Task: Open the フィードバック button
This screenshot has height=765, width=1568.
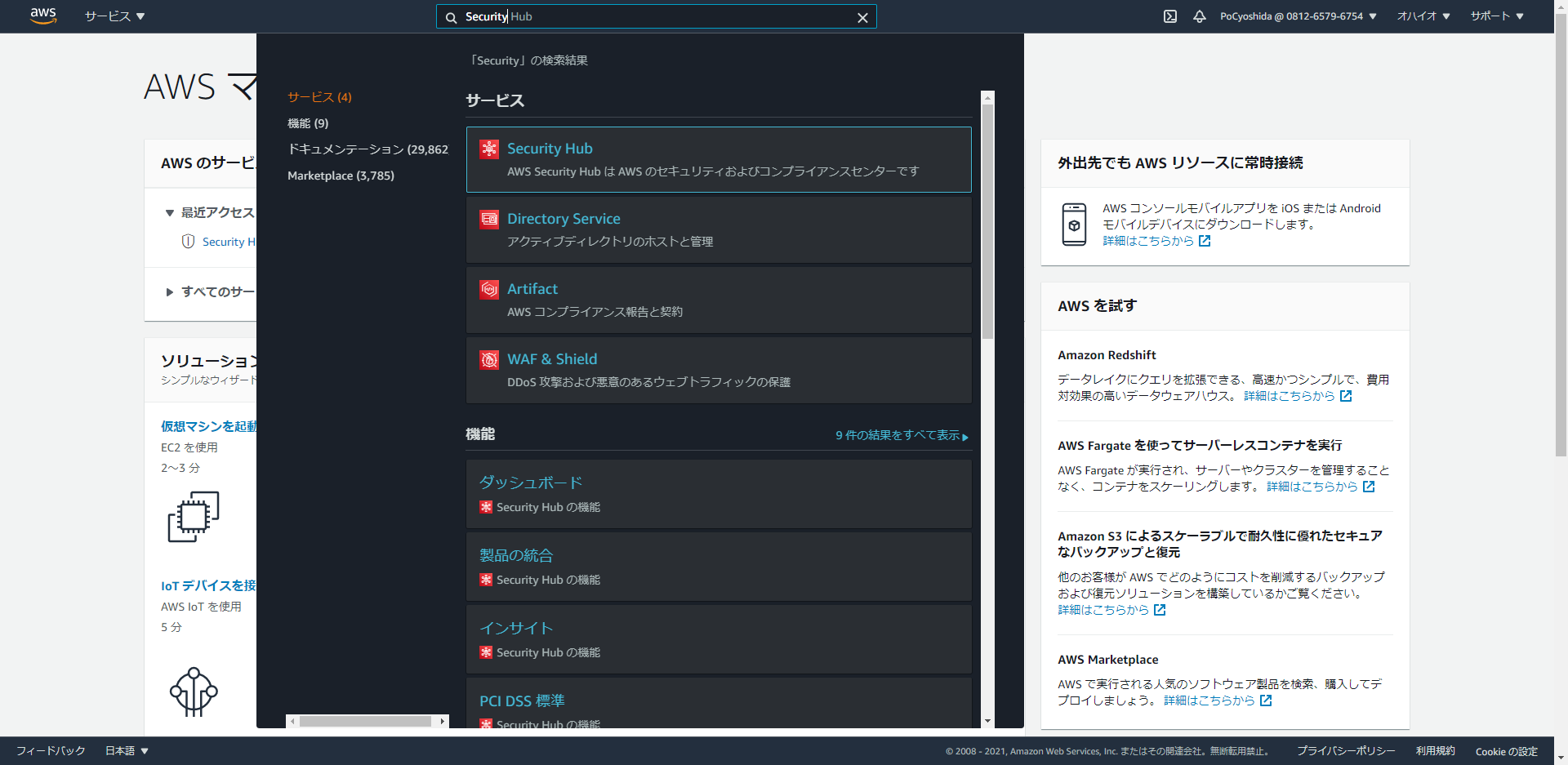Action: (51, 751)
